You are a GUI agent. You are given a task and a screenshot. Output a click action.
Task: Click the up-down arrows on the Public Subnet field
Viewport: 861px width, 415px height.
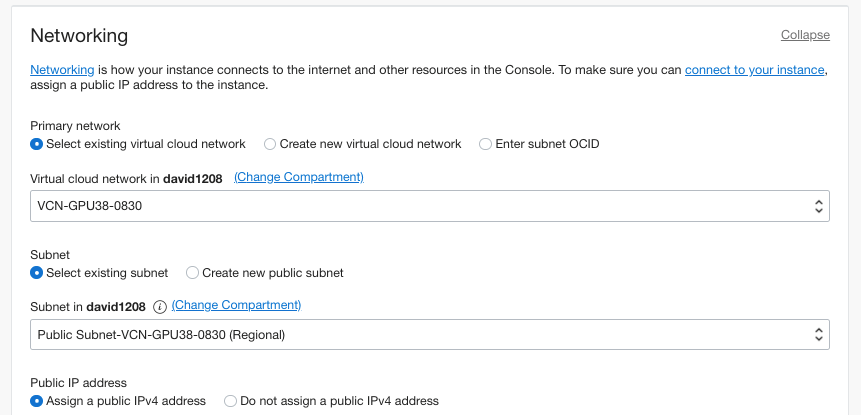point(819,335)
